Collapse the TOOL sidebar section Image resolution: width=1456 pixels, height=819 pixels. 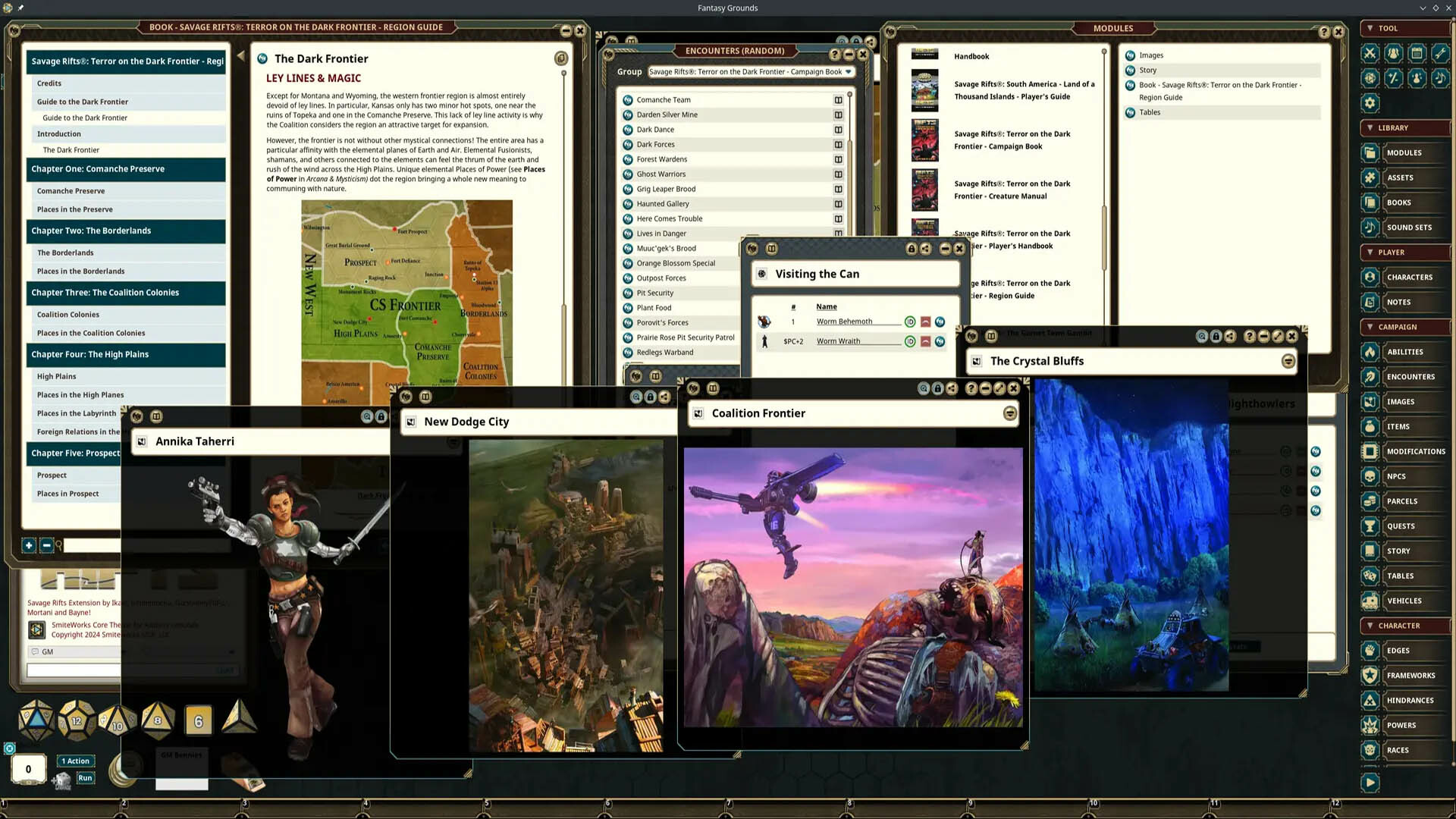click(1371, 28)
